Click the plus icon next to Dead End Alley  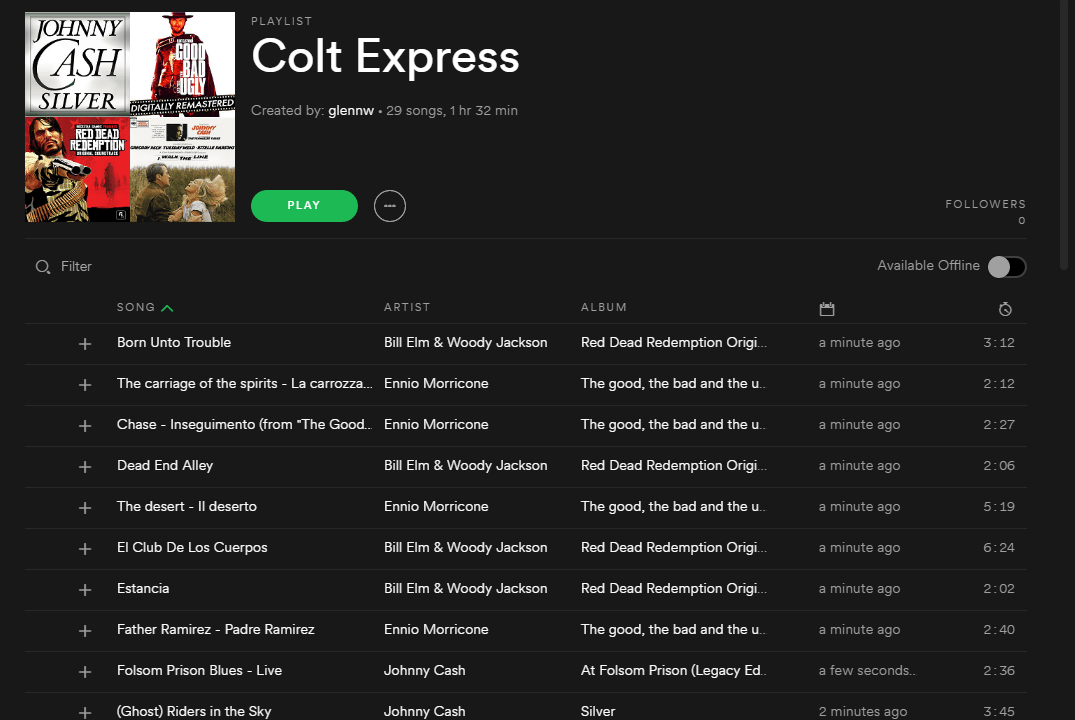click(x=85, y=467)
